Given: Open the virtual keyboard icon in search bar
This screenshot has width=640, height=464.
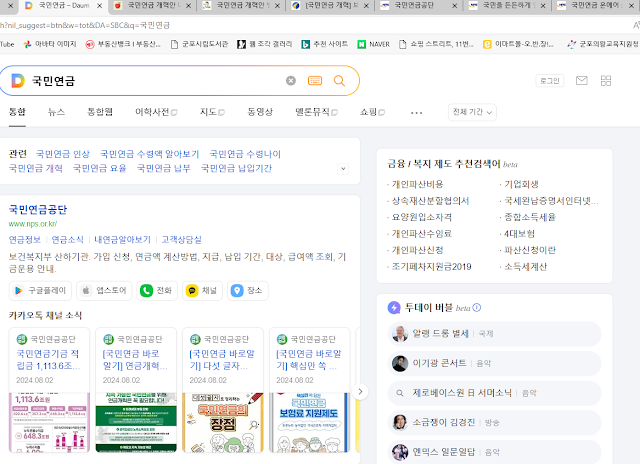Looking at the screenshot, I should [315, 81].
